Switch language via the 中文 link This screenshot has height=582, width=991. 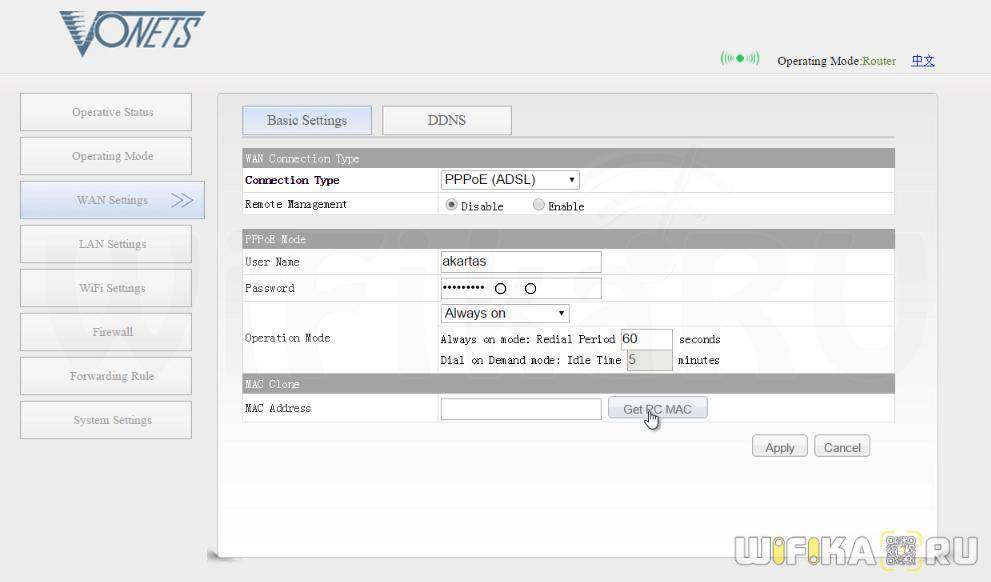pos(922,61)
